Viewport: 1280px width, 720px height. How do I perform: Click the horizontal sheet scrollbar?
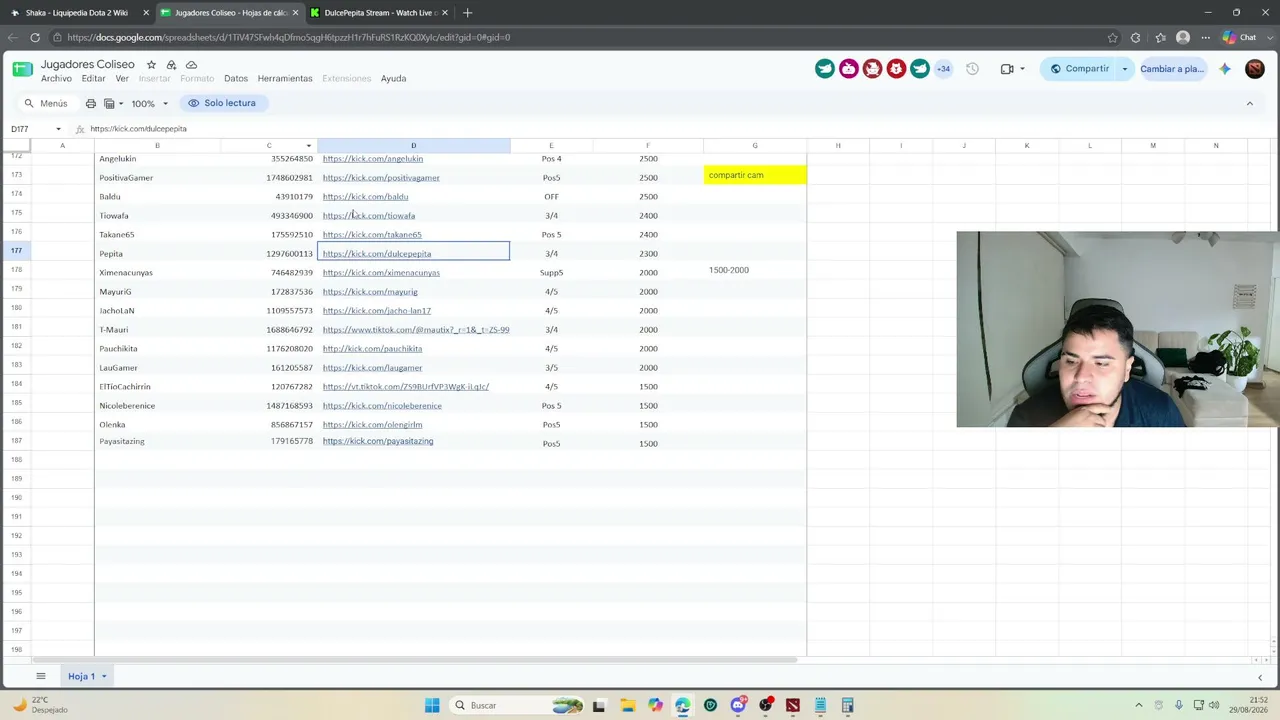pos(415,660)
